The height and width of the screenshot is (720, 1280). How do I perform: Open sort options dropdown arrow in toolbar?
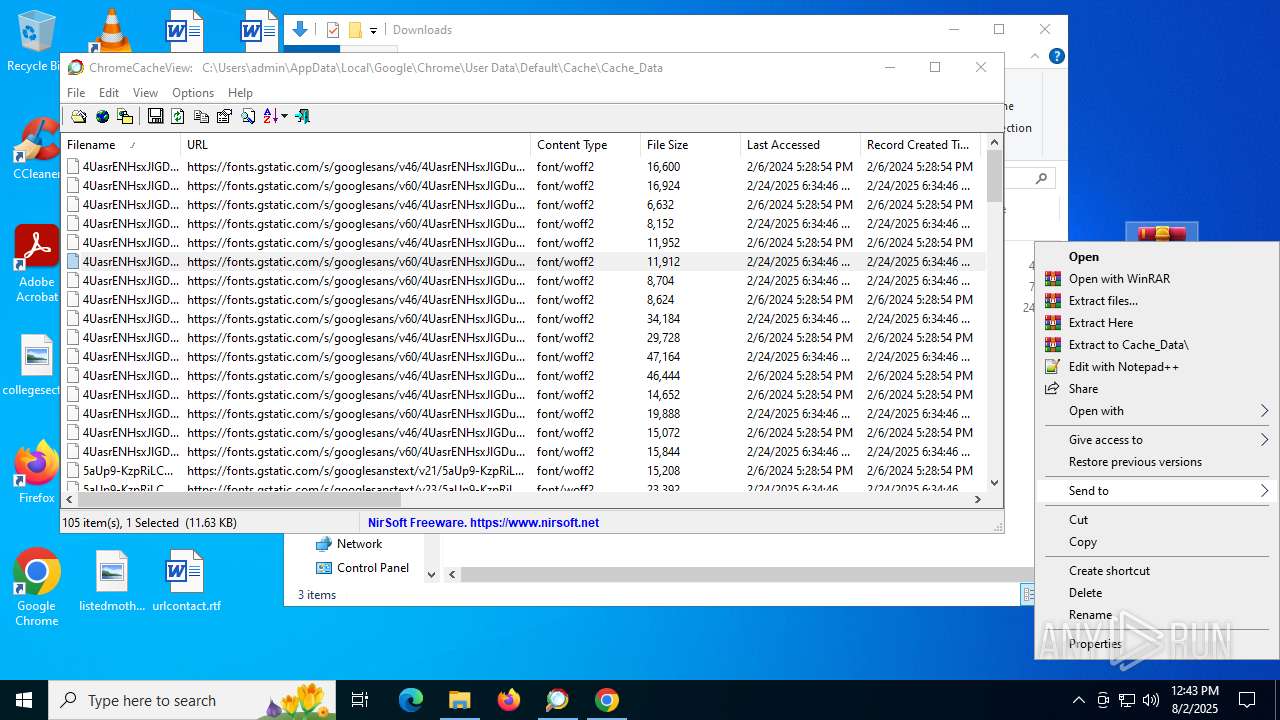click(x=284, y=117)
